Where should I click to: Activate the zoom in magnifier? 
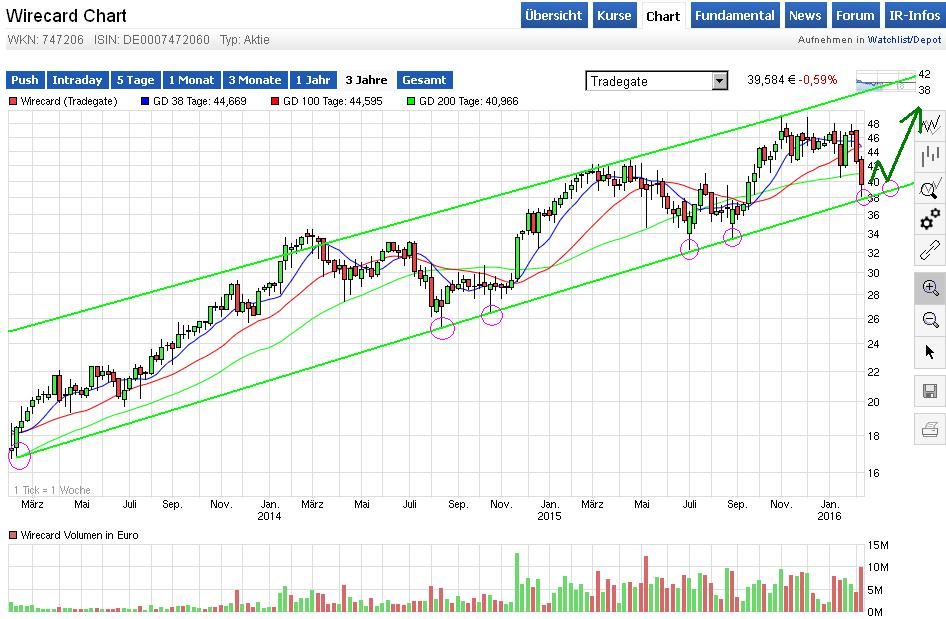click(x=930, y=288)
